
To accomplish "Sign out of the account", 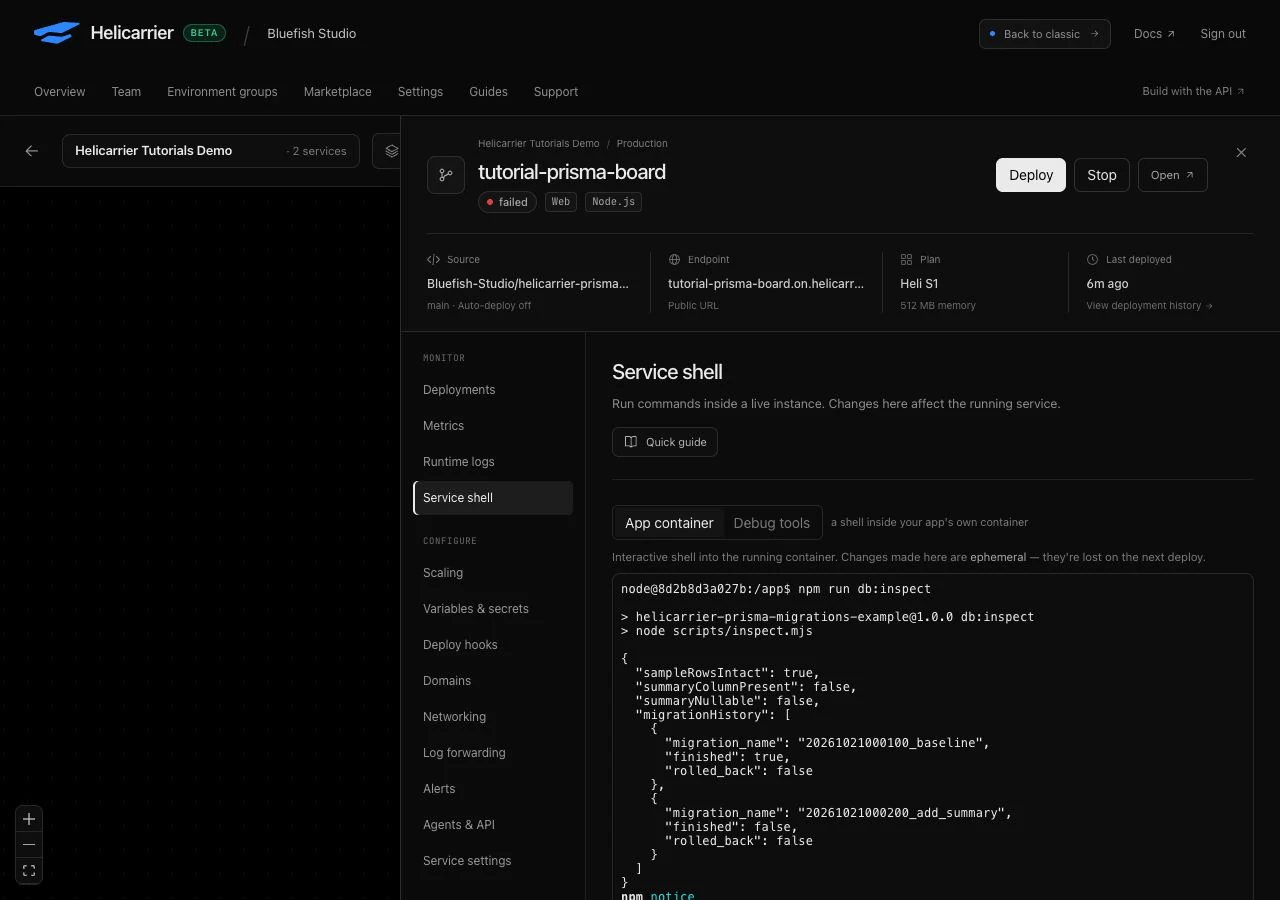I will 1223,34.
